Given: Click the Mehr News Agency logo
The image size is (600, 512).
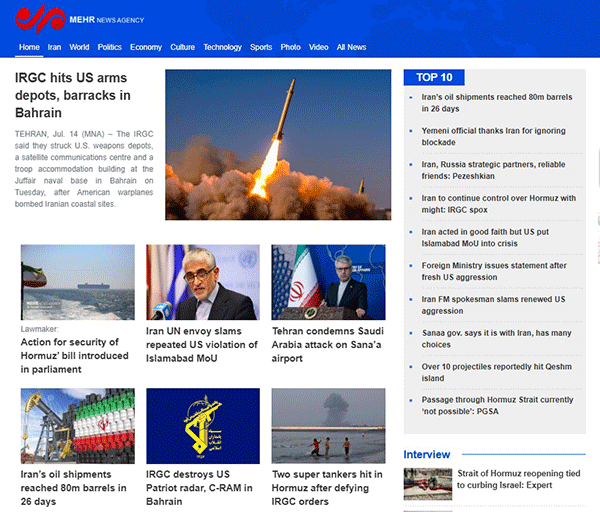Looking at the screenshot, I should 80,19.
